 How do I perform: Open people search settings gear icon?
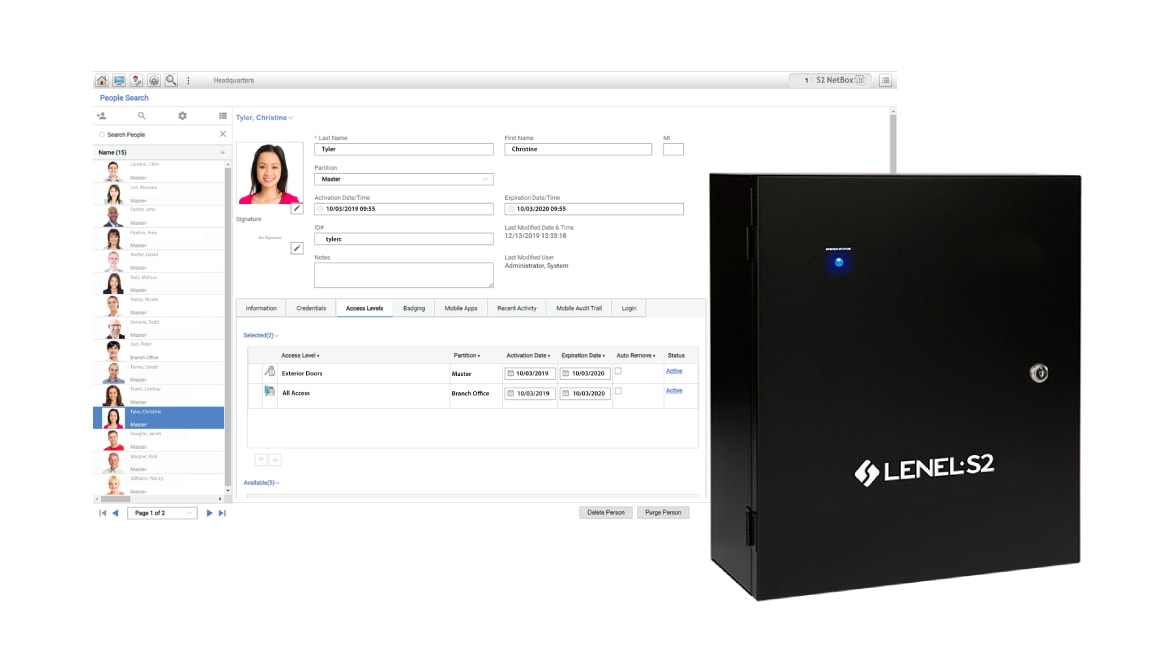tap(182, 116)
